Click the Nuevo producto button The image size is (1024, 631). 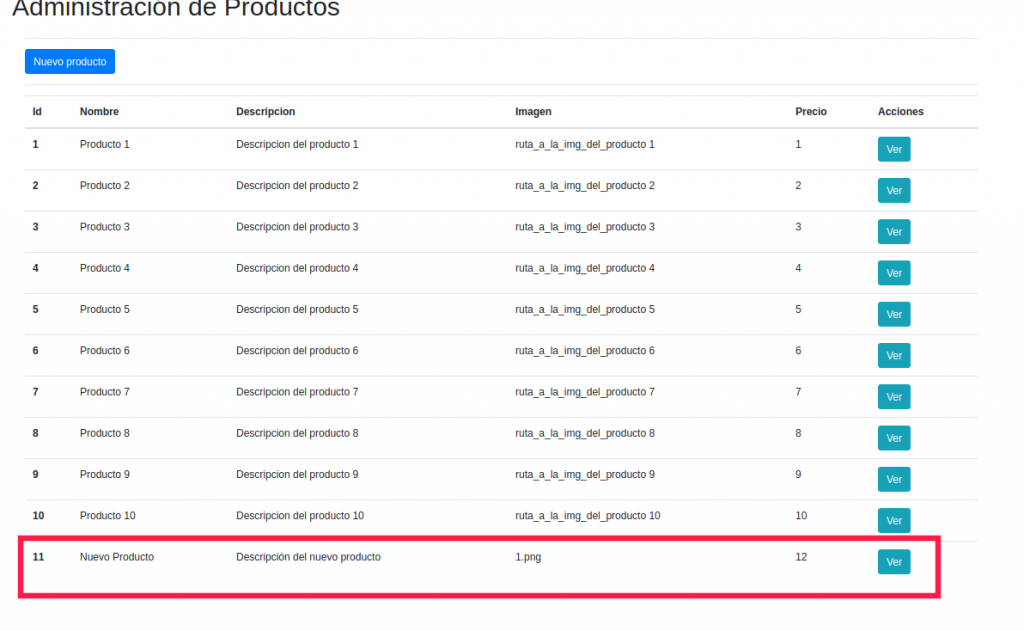pos(70,62)
